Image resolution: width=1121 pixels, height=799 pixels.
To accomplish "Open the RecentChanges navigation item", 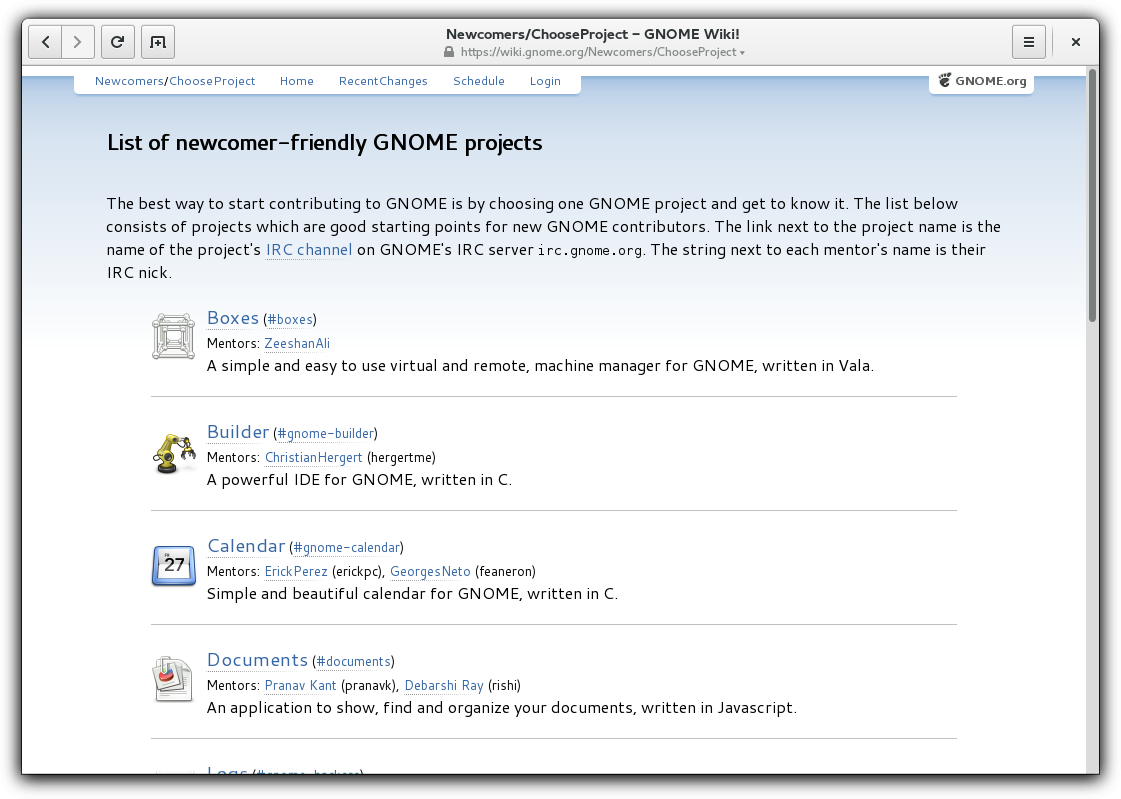I will point(383,81).
